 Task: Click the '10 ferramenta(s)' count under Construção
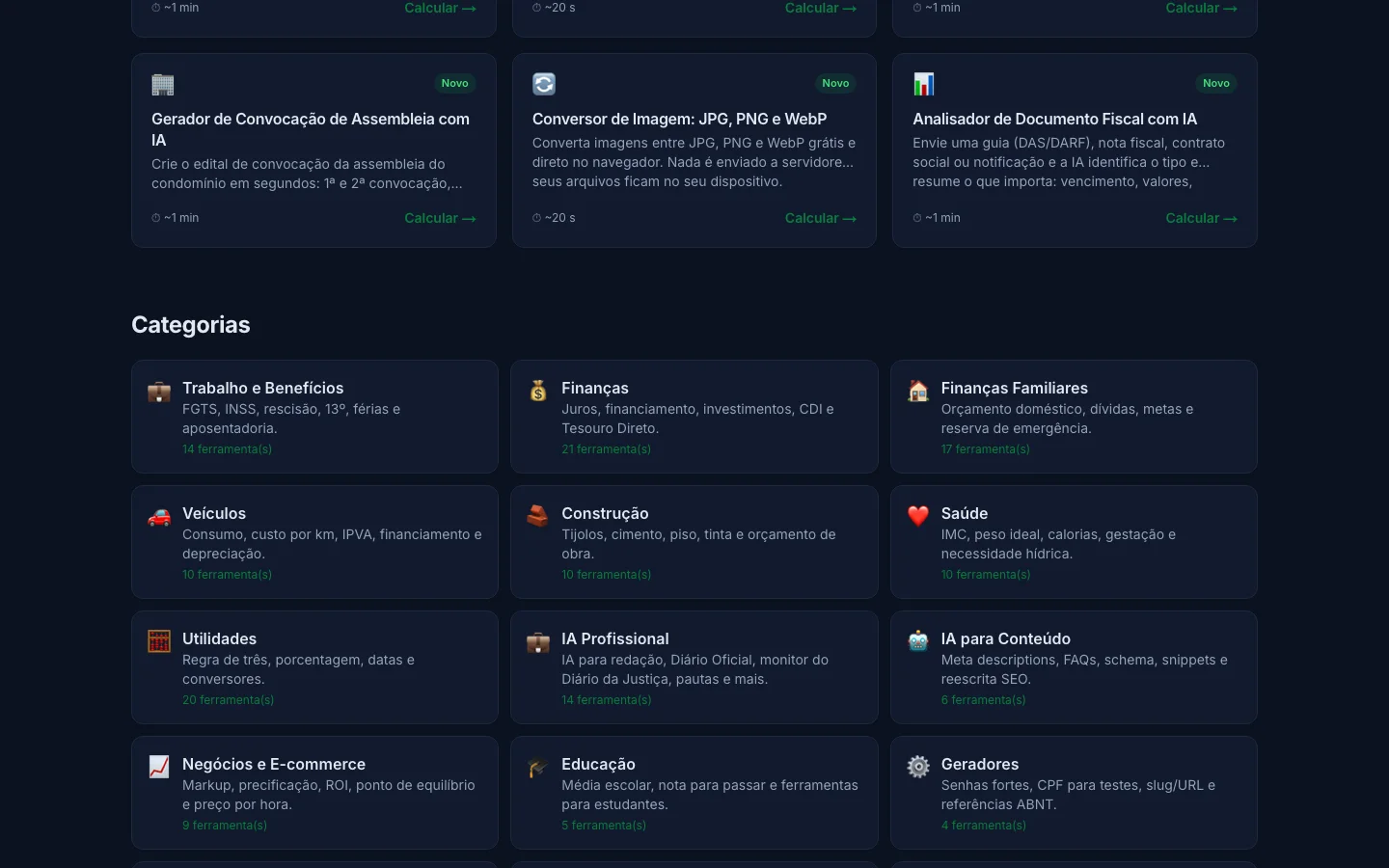pyautogui.click(x=606, y=575)
